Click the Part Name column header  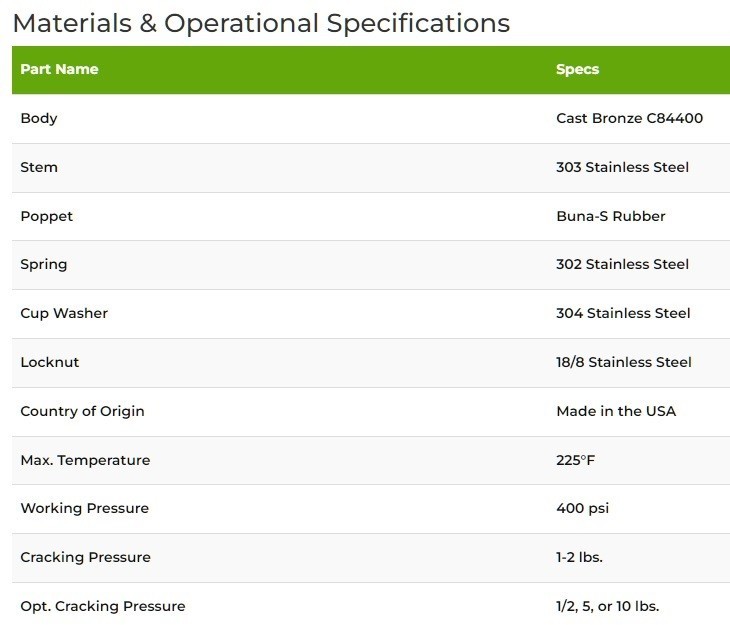(x=59, y=69)
